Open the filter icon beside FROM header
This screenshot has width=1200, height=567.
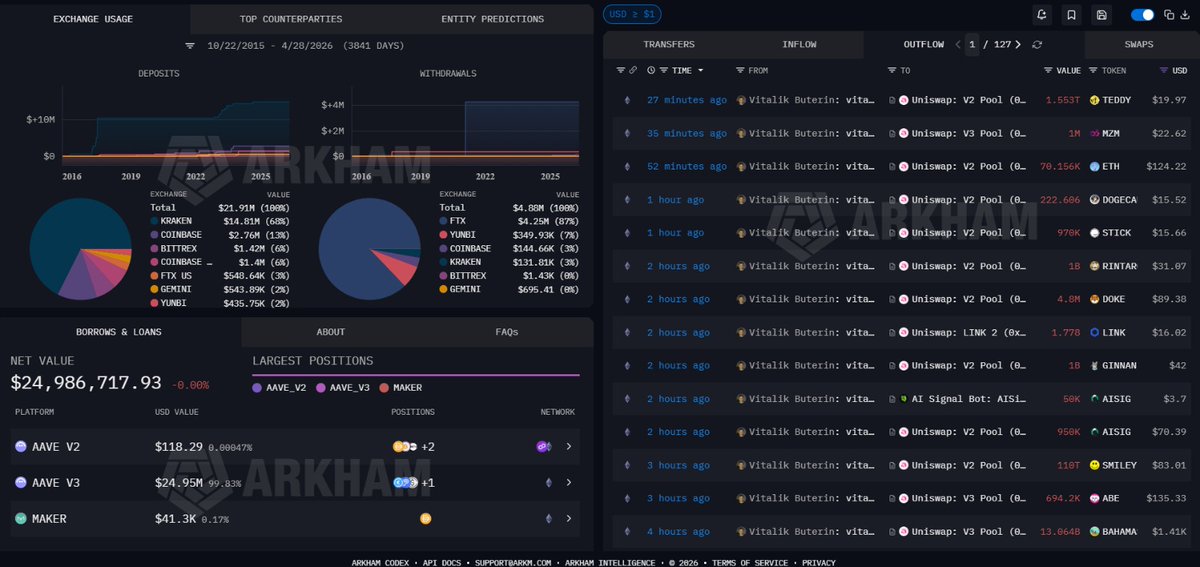(740, 70)
